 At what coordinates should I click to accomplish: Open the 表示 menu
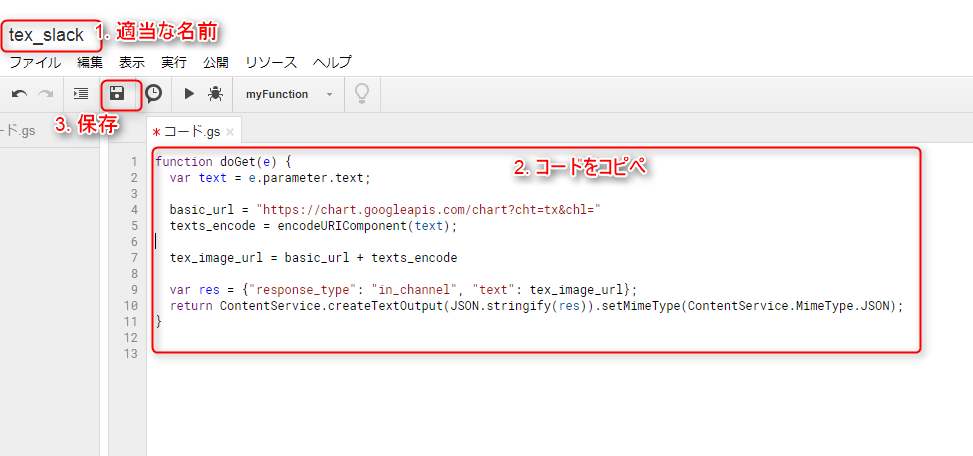[132, 62]
